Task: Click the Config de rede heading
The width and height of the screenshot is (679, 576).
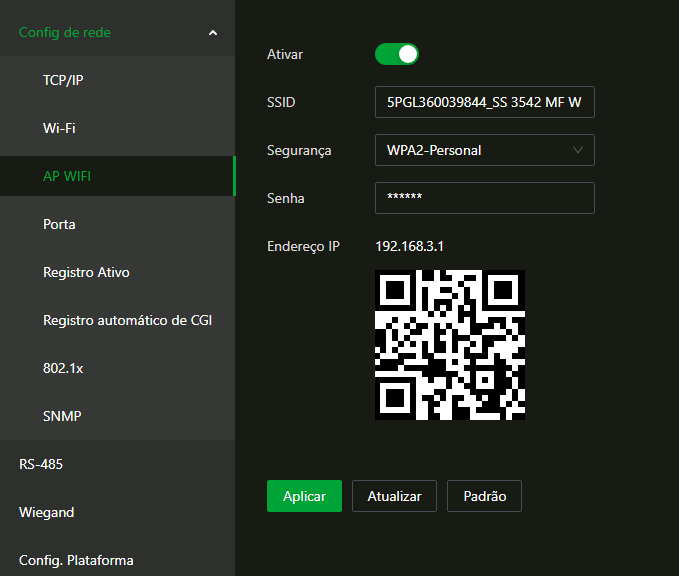Action: [65, 32]
